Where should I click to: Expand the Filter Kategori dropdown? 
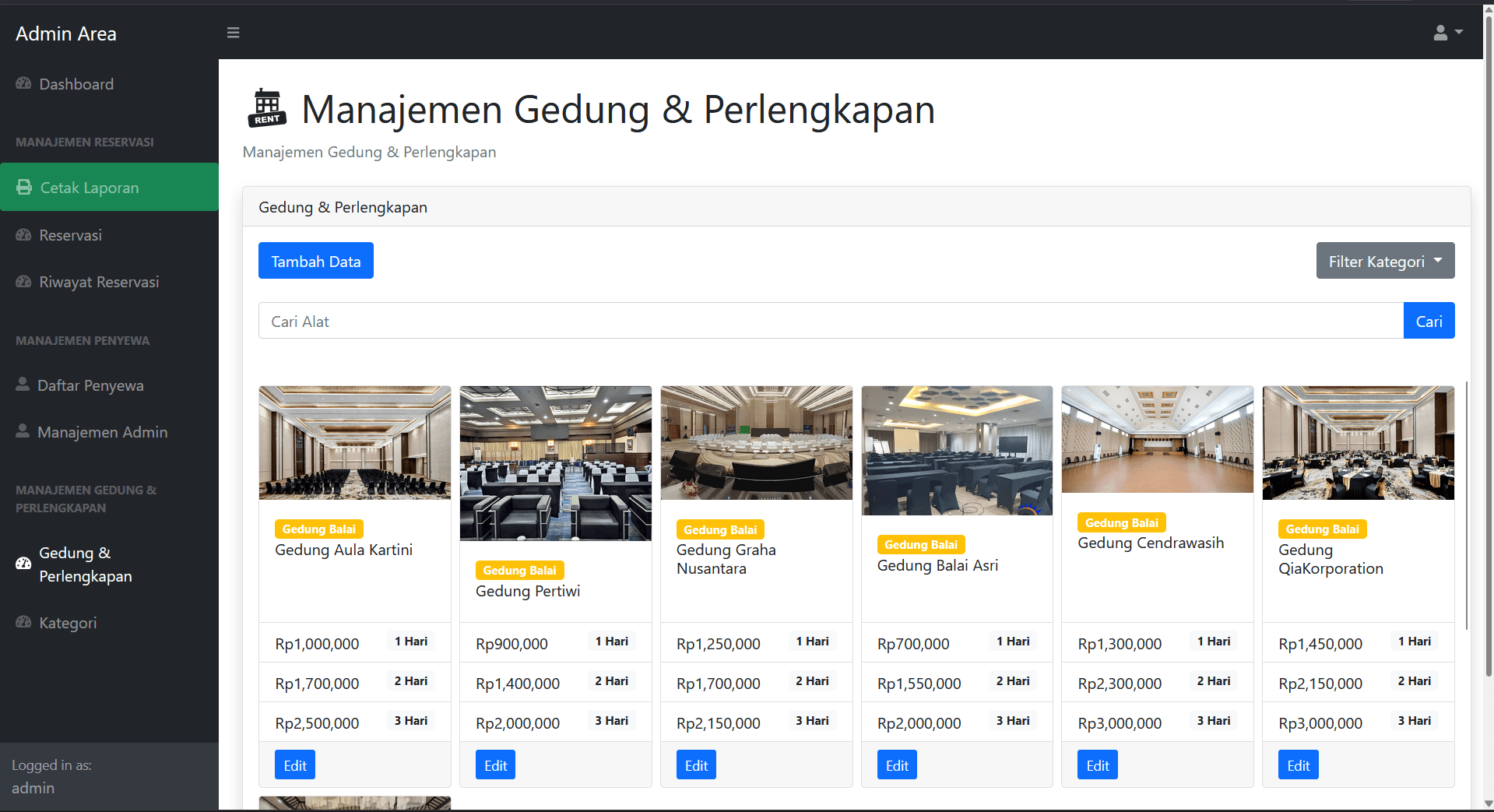click(x=1385, y=261)
